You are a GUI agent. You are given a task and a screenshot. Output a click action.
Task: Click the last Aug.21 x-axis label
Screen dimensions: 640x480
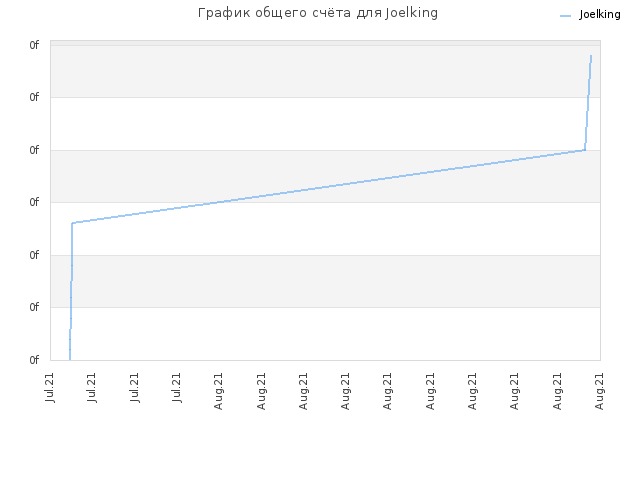point(599,391)
